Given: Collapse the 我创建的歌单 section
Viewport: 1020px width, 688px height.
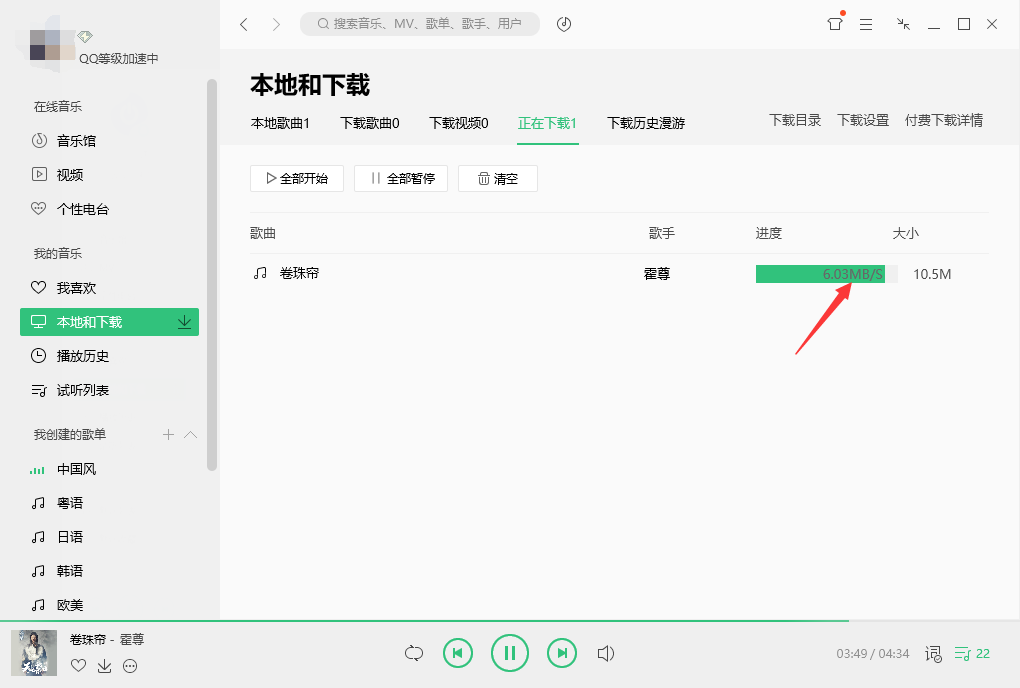Looking at the screenshot, I should tap(189, 434).
